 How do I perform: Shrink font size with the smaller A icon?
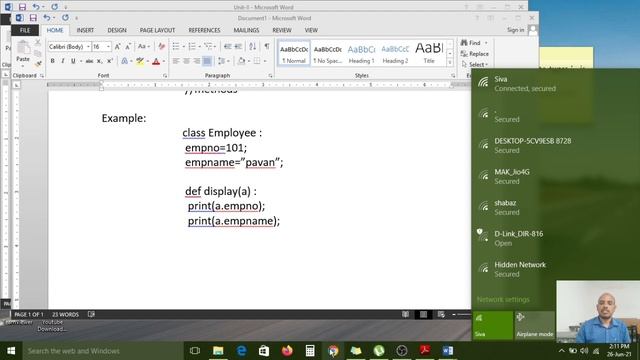[x=128, y=47]
